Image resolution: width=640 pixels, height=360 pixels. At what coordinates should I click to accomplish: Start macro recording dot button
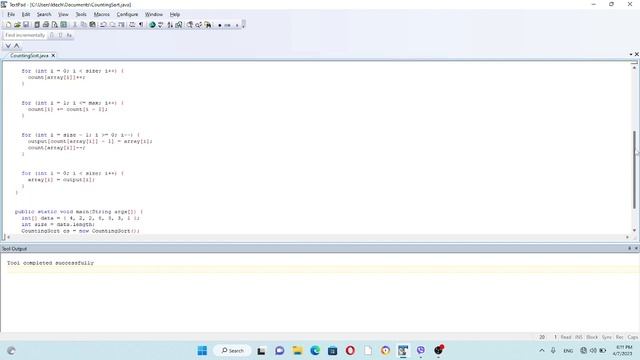pos(220,25)
